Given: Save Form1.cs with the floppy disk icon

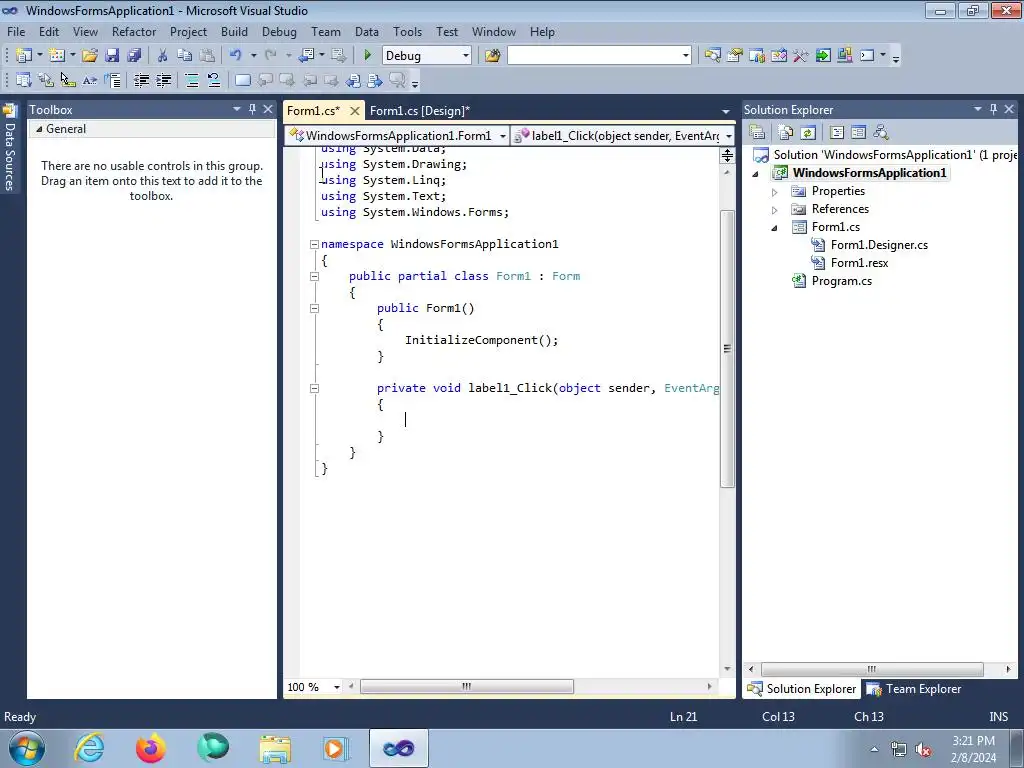Looking at the screenshot, I should click(112, 56).
